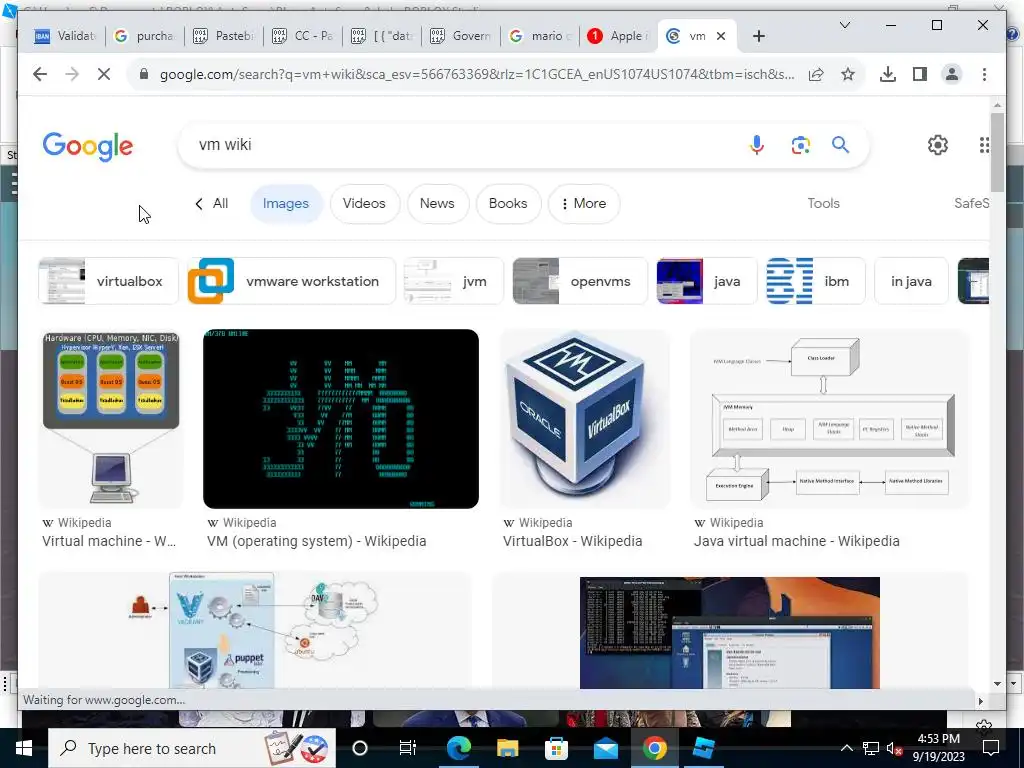Switch to the Validat tab

pyautogui.click(x=65, y=36)
